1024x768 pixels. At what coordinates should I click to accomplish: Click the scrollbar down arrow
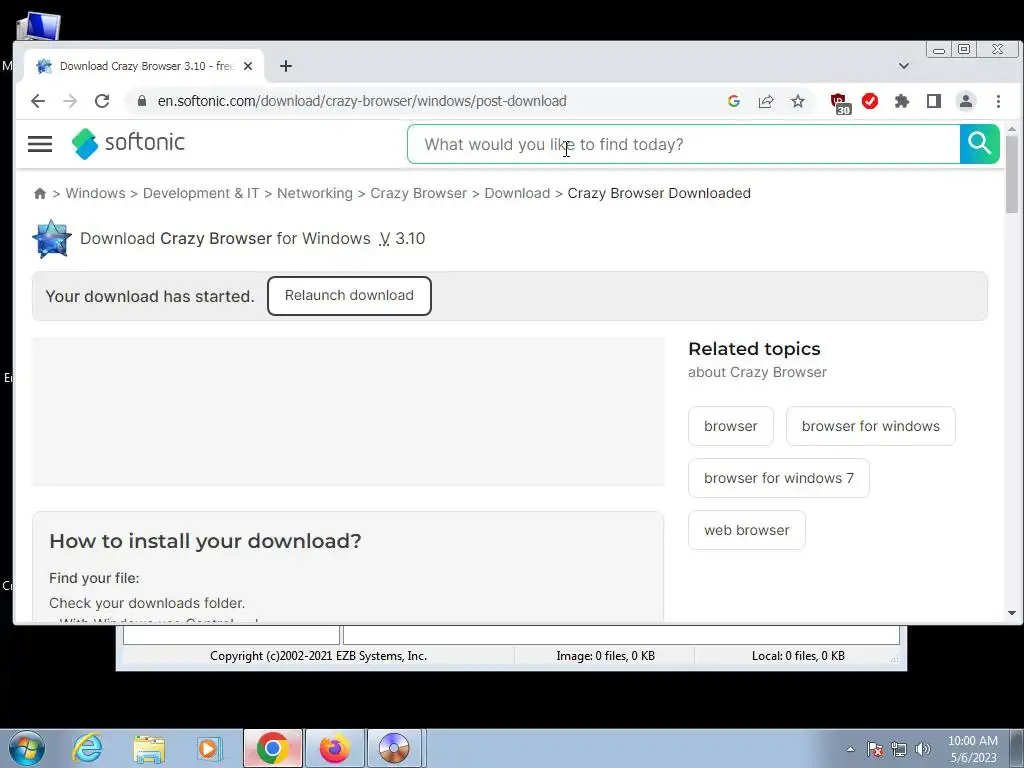coord(1012,613)
